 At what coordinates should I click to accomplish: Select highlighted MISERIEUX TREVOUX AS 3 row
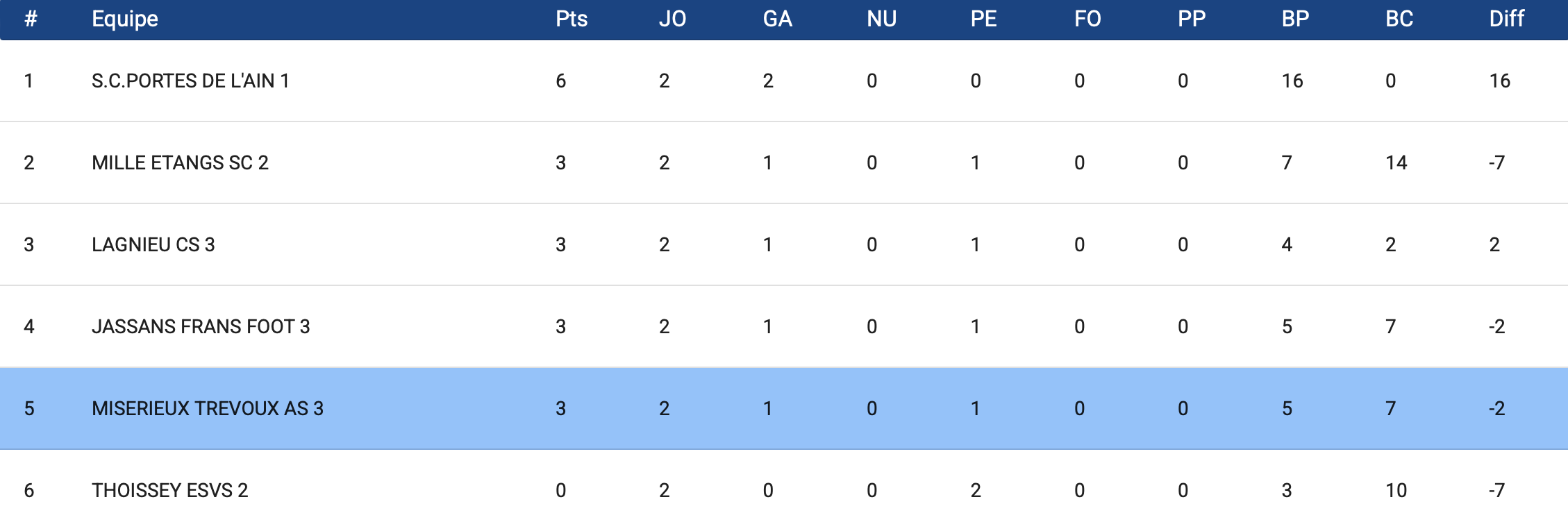pos(208,409)
